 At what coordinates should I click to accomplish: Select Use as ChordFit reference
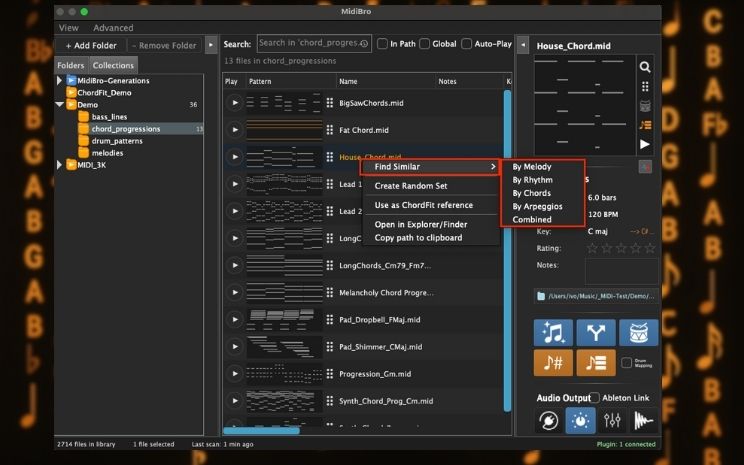[x=424, y=205]
